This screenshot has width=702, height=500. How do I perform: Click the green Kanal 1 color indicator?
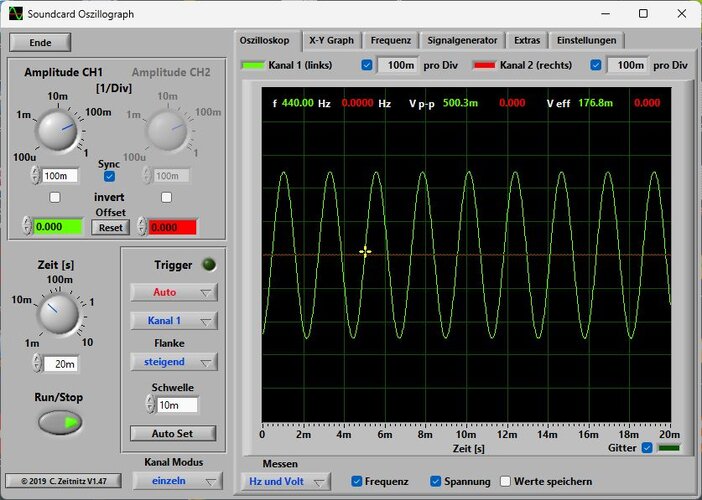(x=253, y=65)
